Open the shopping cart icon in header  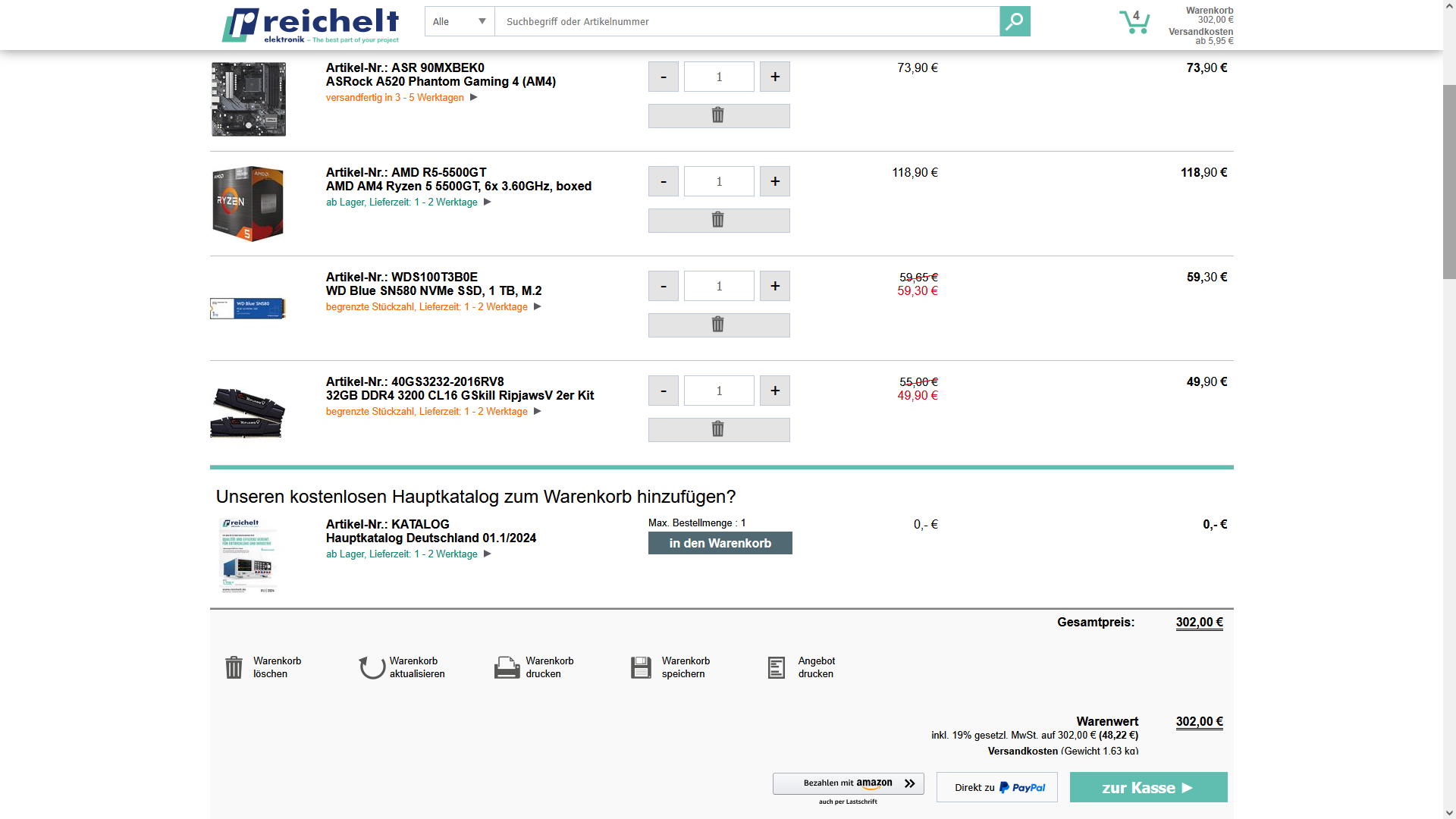click(1134, 22)
